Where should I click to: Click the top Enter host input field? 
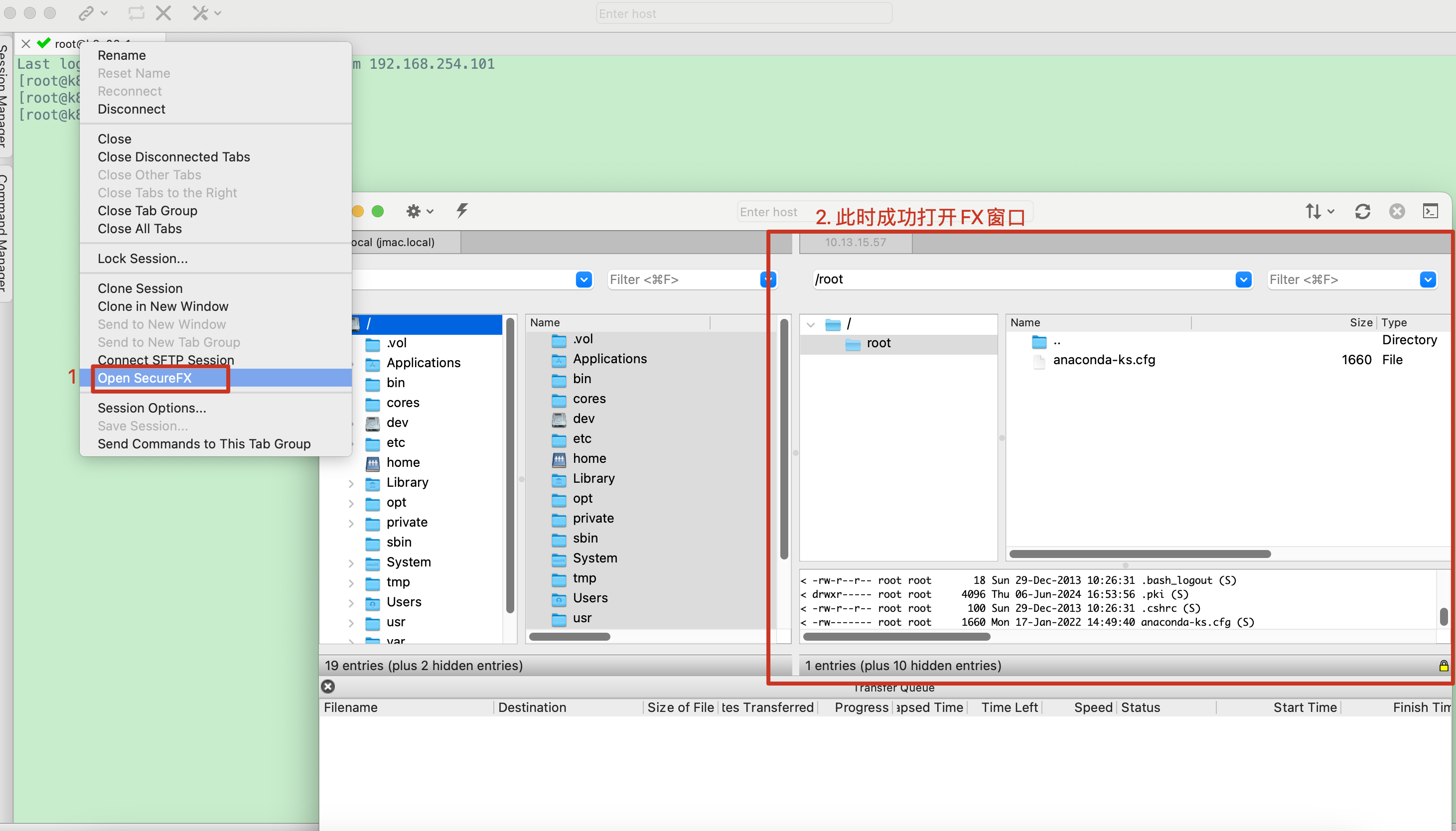click(x=743, y=13)
